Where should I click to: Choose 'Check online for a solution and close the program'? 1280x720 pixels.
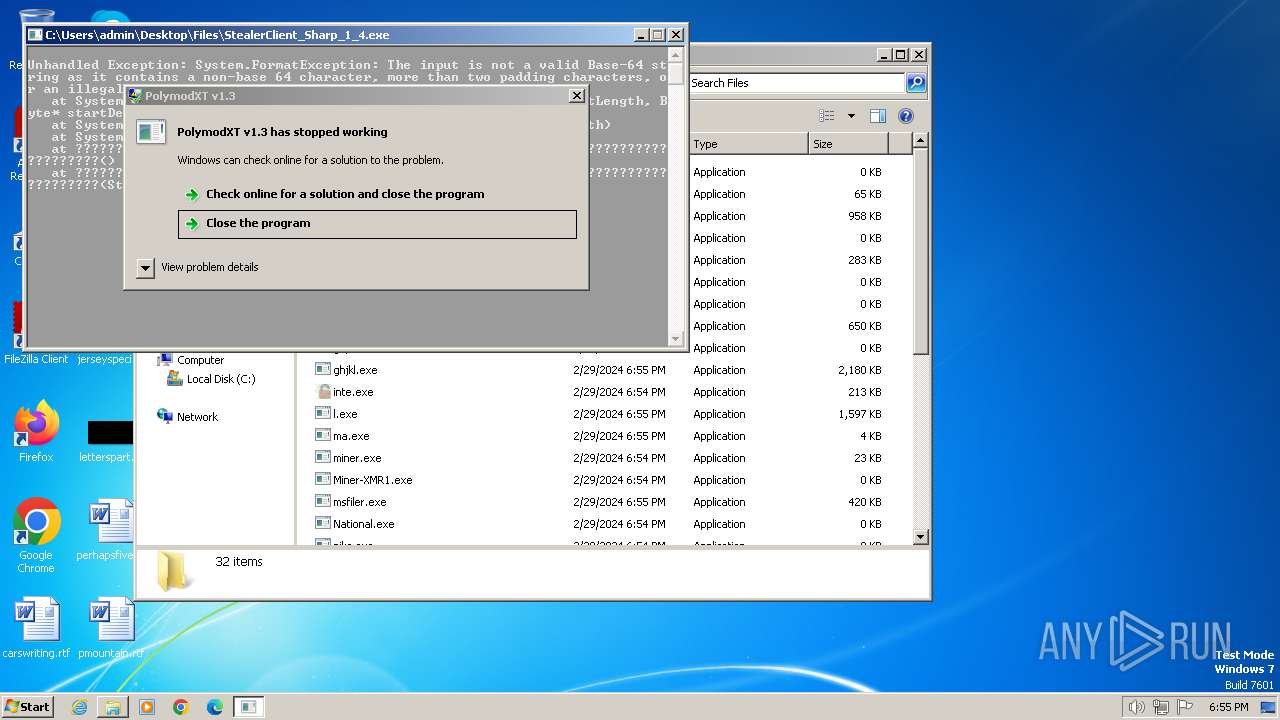tap(345, 194)
